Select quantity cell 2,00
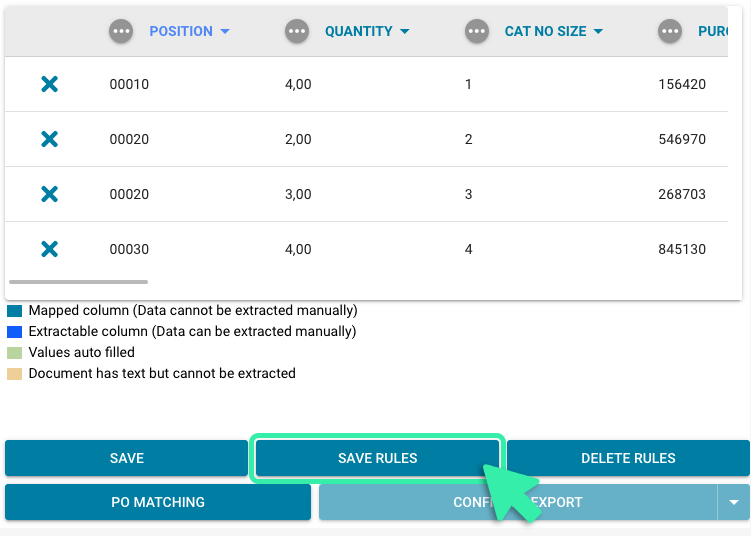Screen dimensions: 751x536 click(x=298, y=139)
